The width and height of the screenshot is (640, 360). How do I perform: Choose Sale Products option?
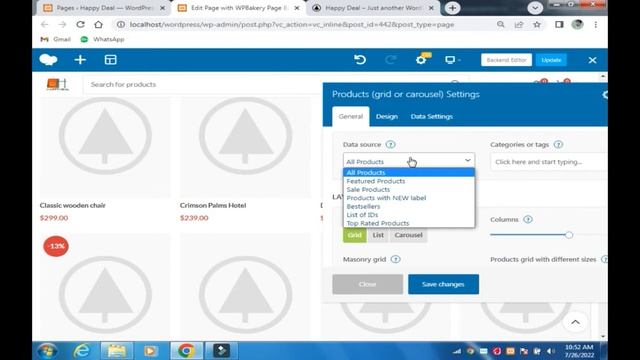point(409,189)
